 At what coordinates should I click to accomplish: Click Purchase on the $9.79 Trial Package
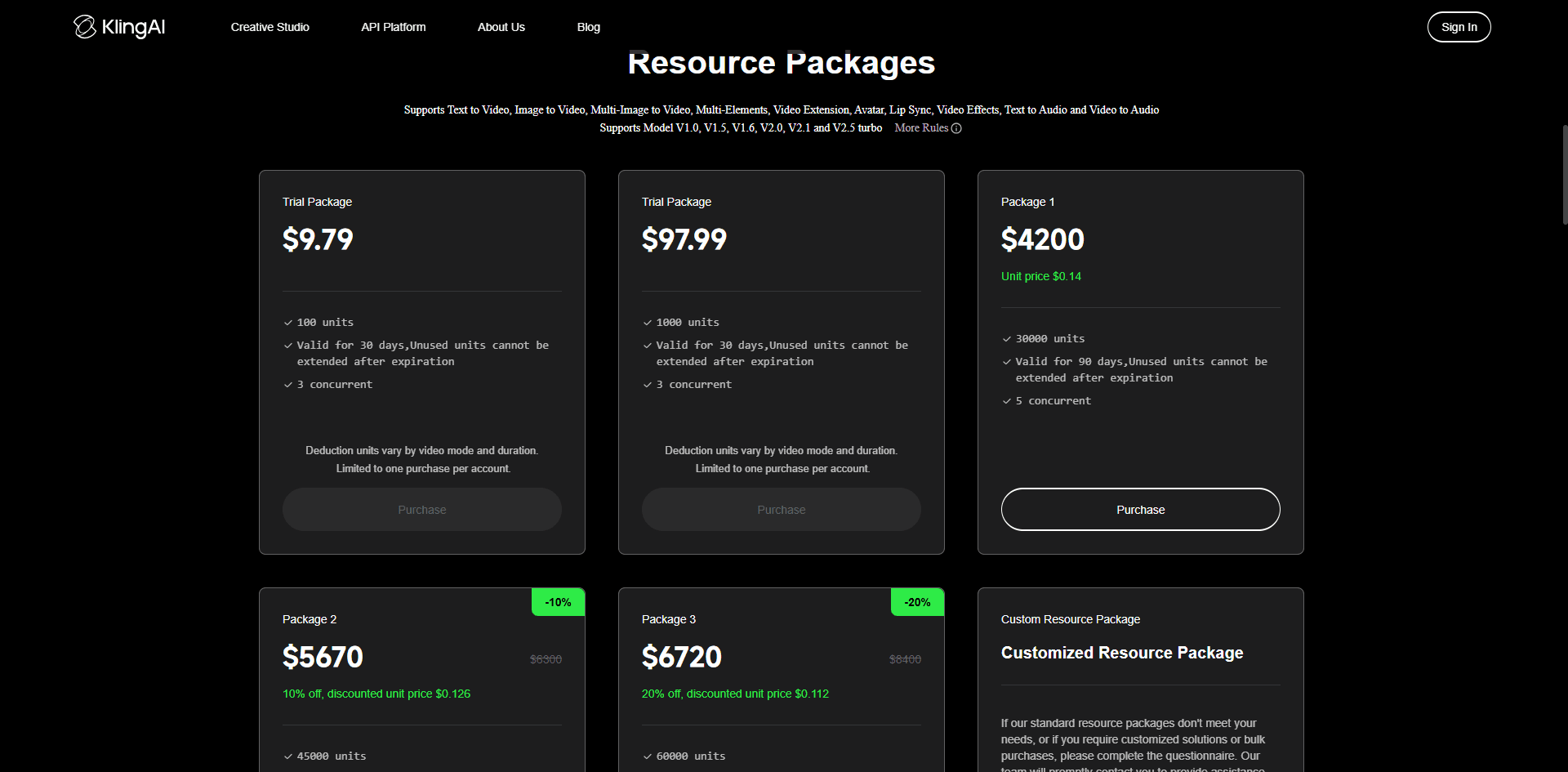click(421, 510)
